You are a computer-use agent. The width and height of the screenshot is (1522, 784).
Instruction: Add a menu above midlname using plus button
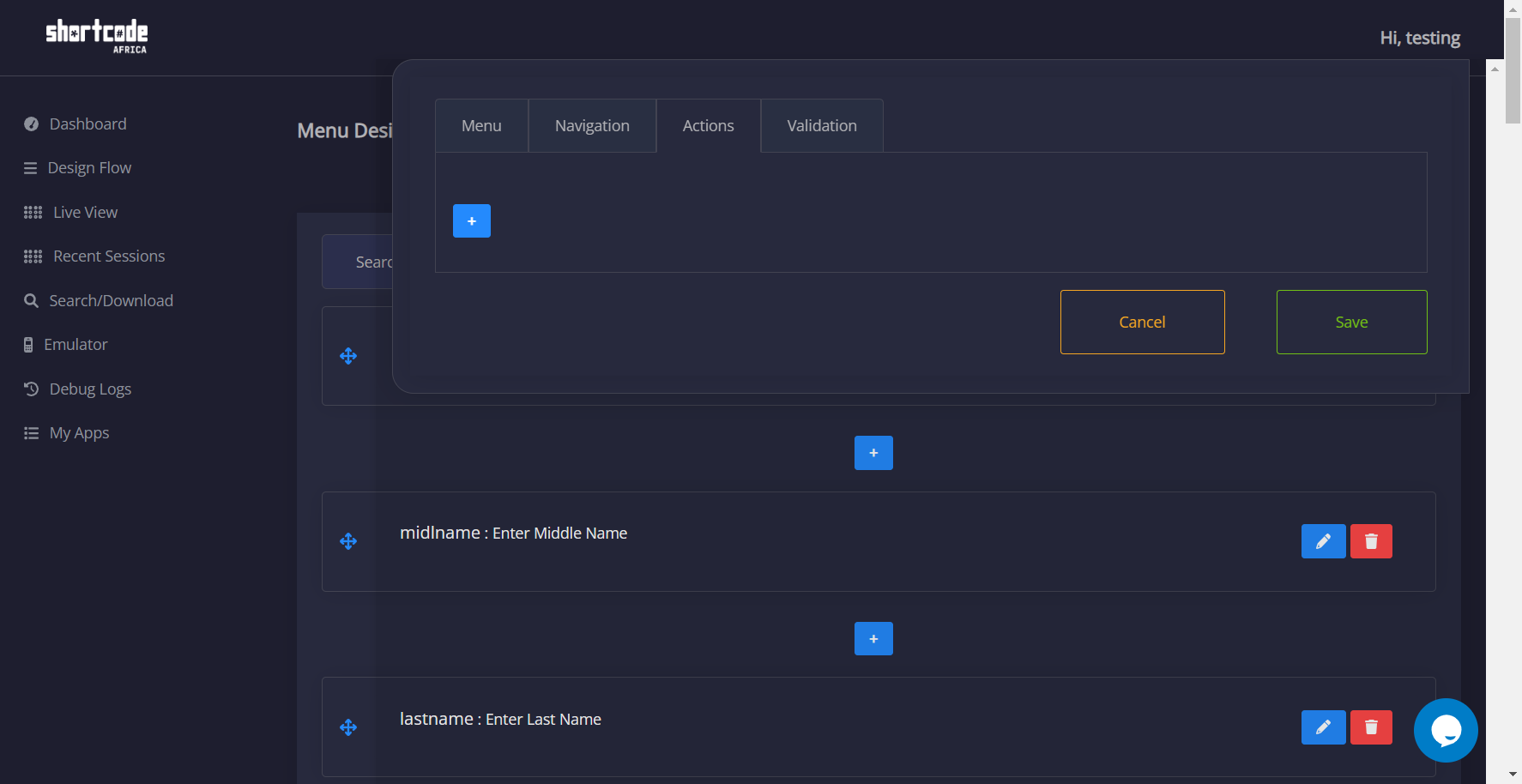point(873,453)
